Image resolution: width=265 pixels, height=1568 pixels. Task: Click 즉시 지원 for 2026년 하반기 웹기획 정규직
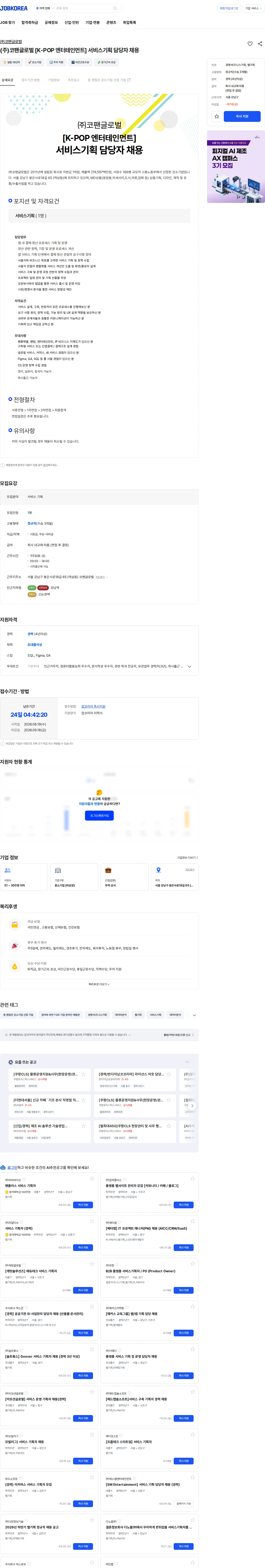coord(83,1546)
